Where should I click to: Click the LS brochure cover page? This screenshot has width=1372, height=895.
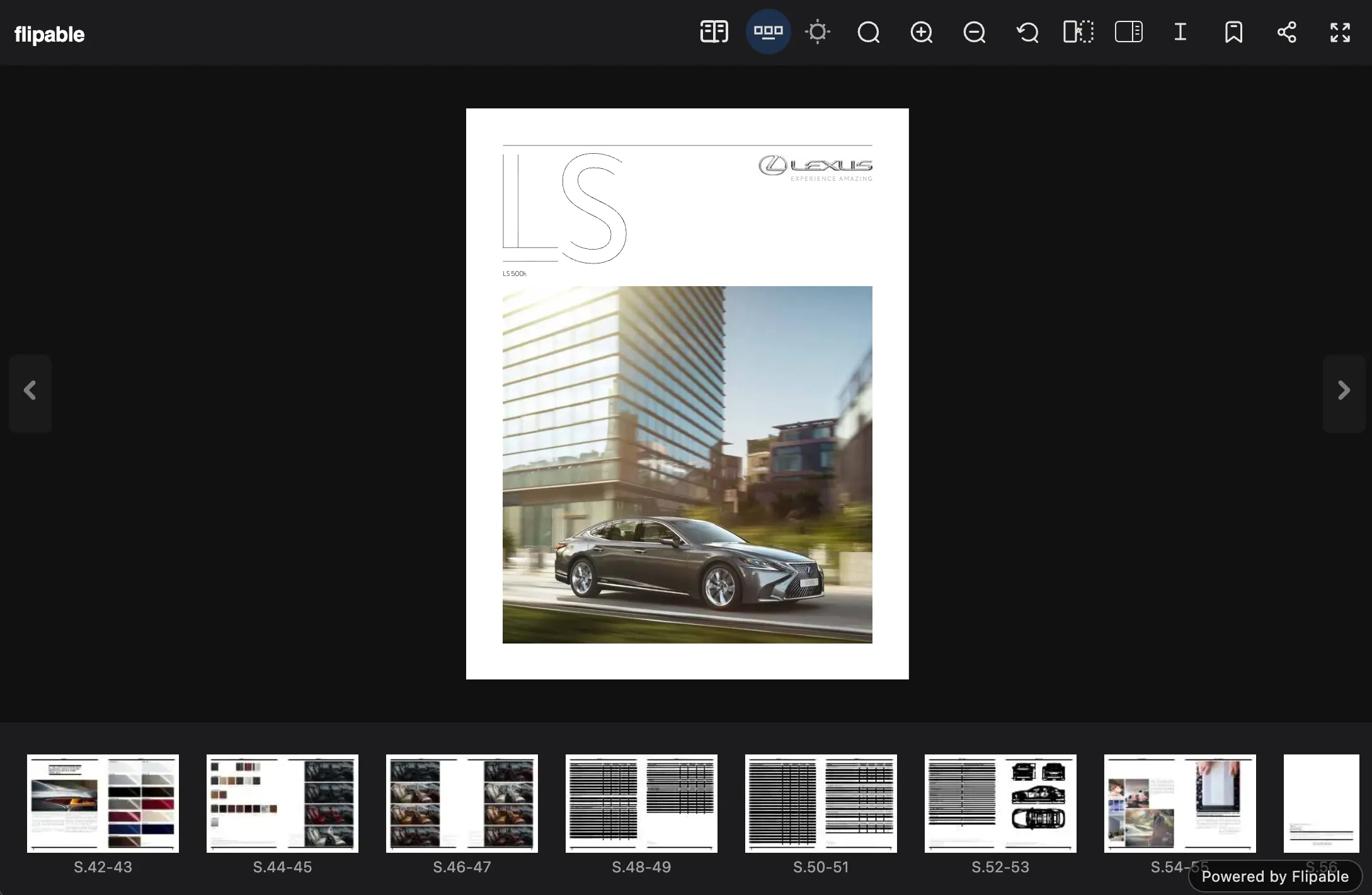coord(687,394)
